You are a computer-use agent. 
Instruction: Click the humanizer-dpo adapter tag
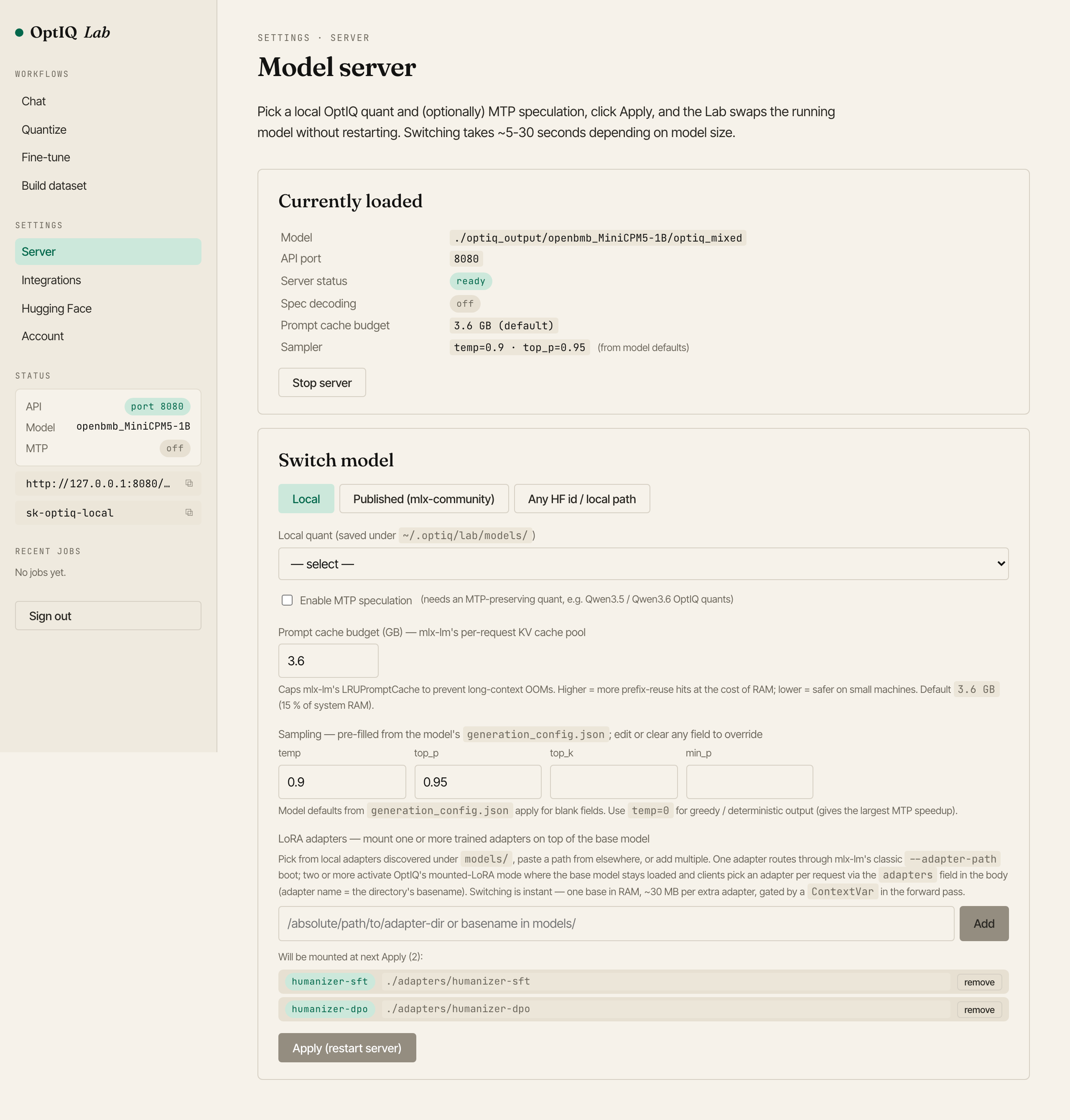tap(330, 1009)
